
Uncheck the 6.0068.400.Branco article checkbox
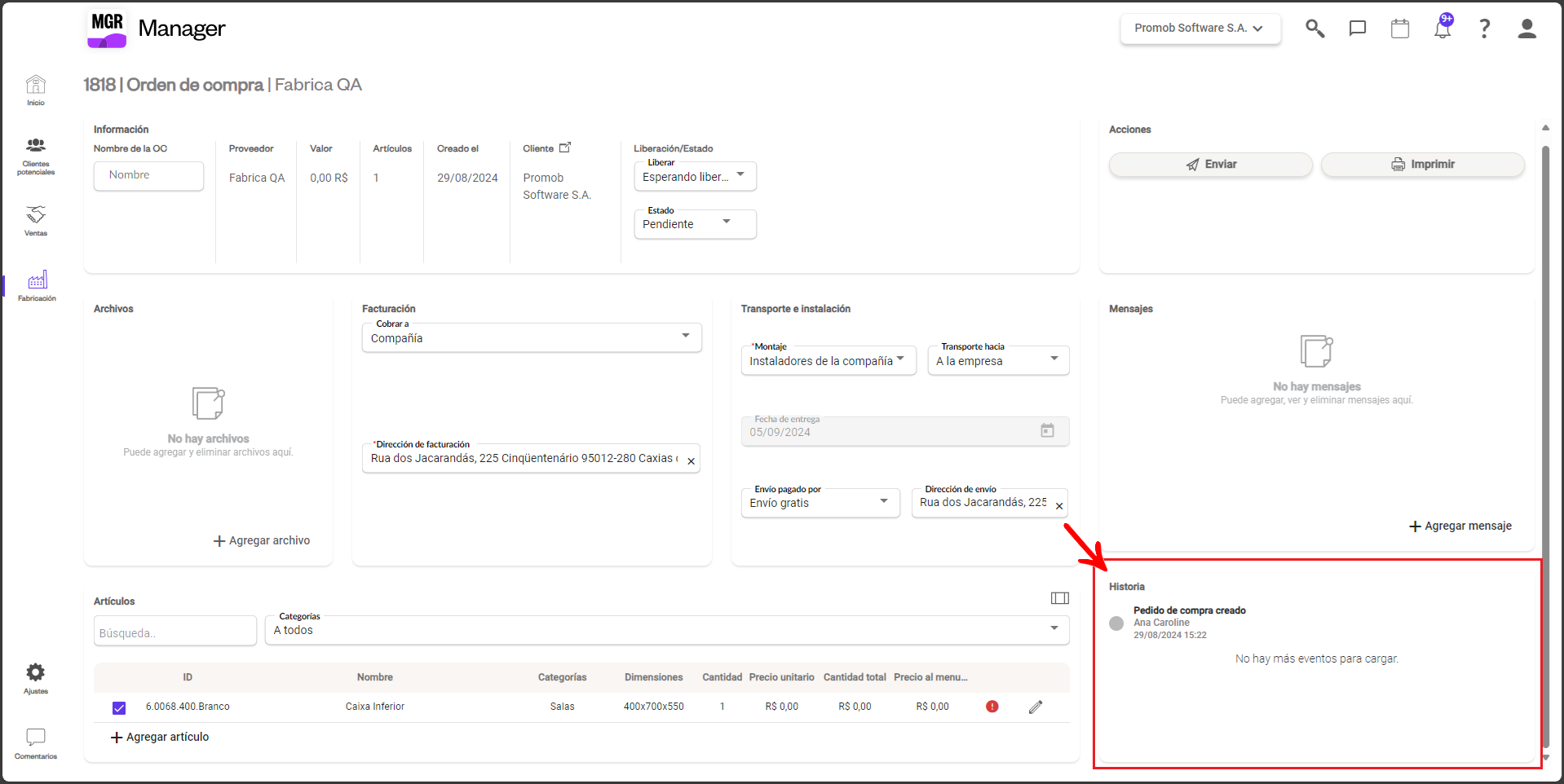tap(119, 707)
